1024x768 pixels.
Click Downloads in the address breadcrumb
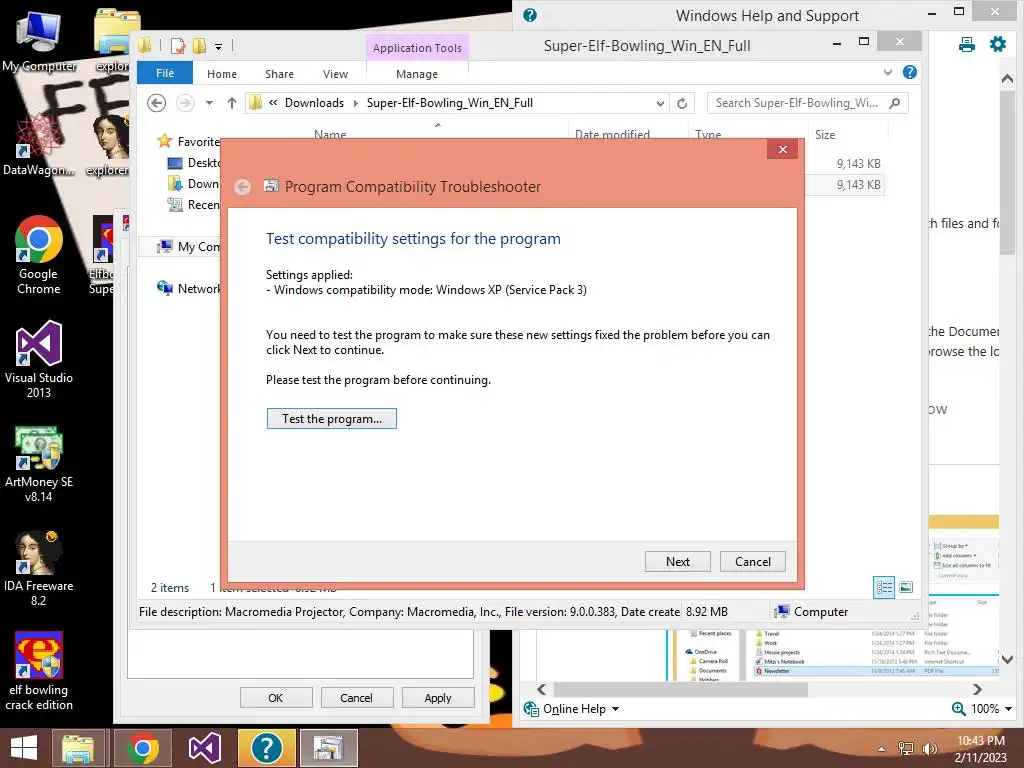pos(314,103)
